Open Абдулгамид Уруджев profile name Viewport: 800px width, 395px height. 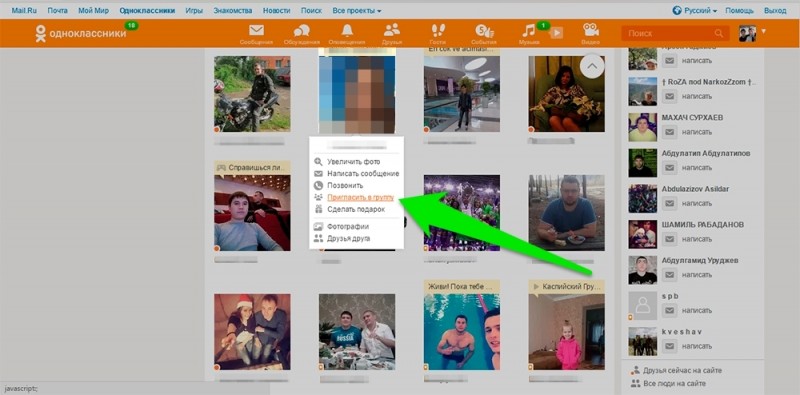point(701,260)
